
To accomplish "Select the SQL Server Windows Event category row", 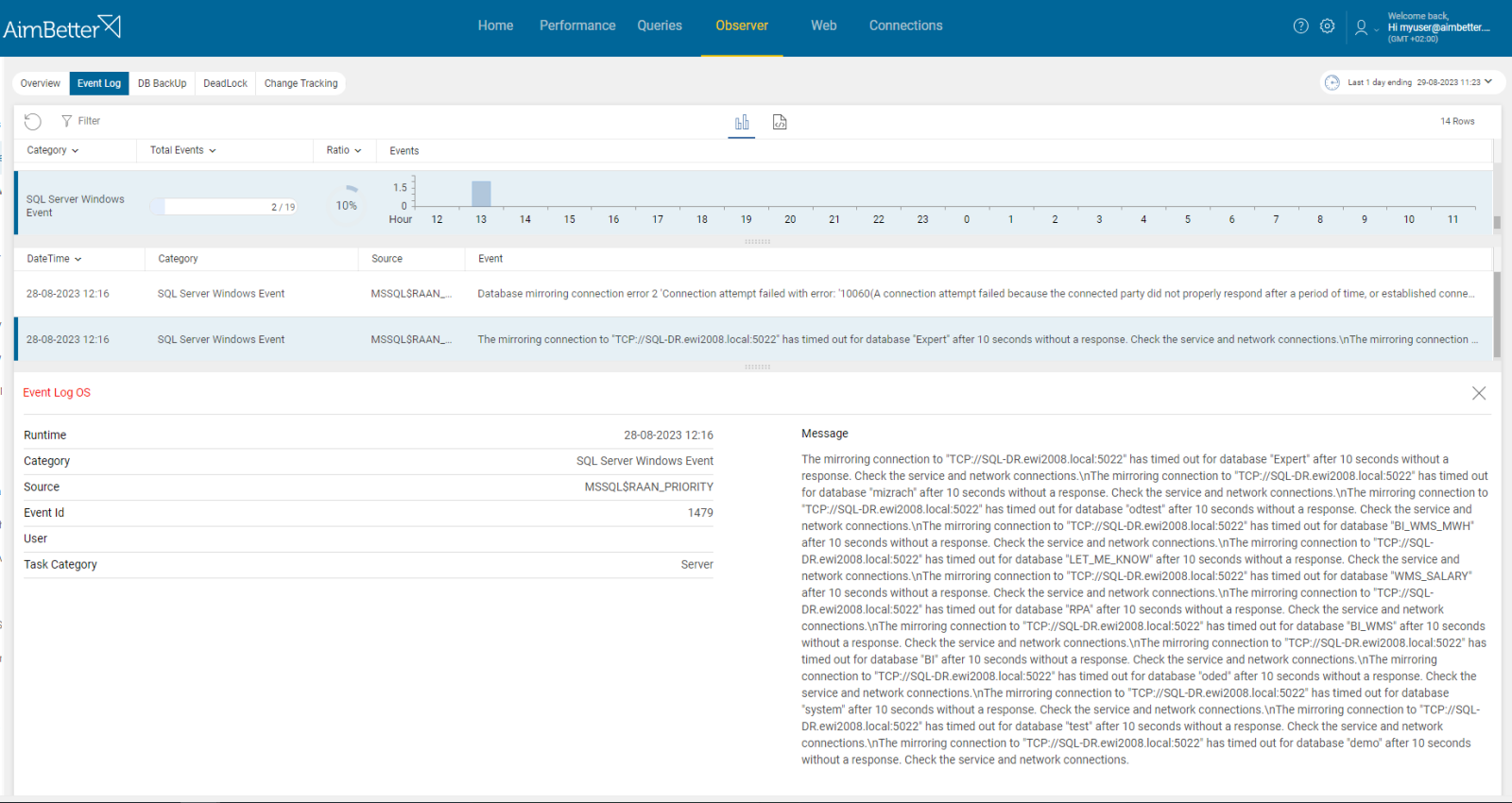I will point(753,205).
